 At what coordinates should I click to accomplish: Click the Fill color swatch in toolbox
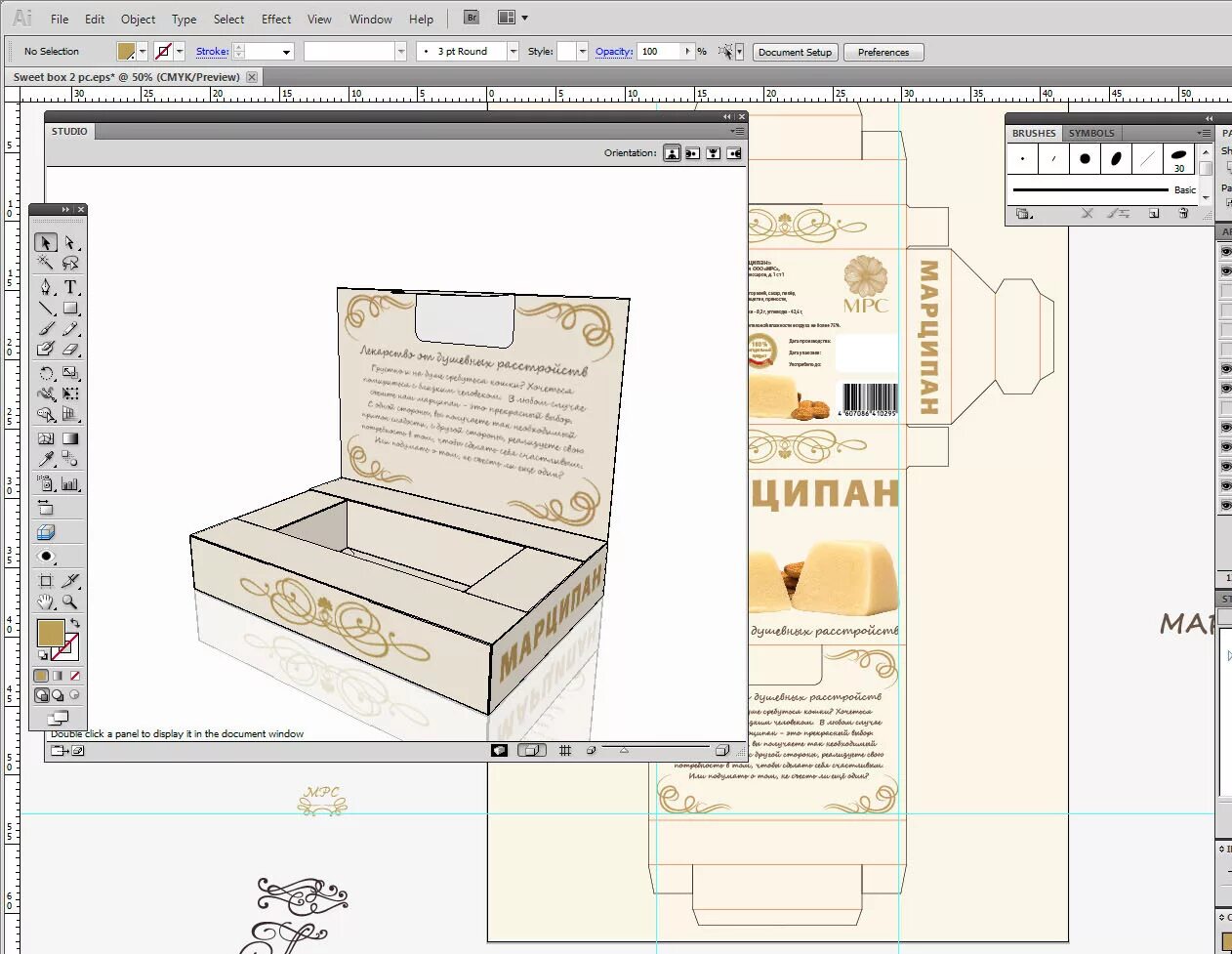point(50,633)
